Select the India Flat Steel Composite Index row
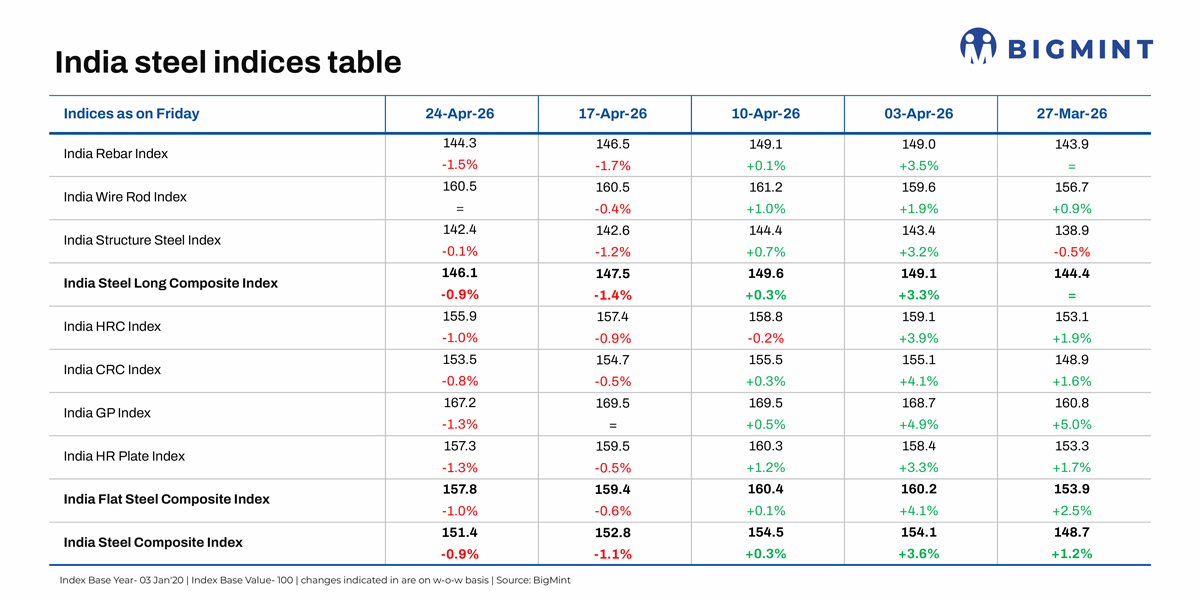Screen dimensions: 1200x600 point(168,499)
